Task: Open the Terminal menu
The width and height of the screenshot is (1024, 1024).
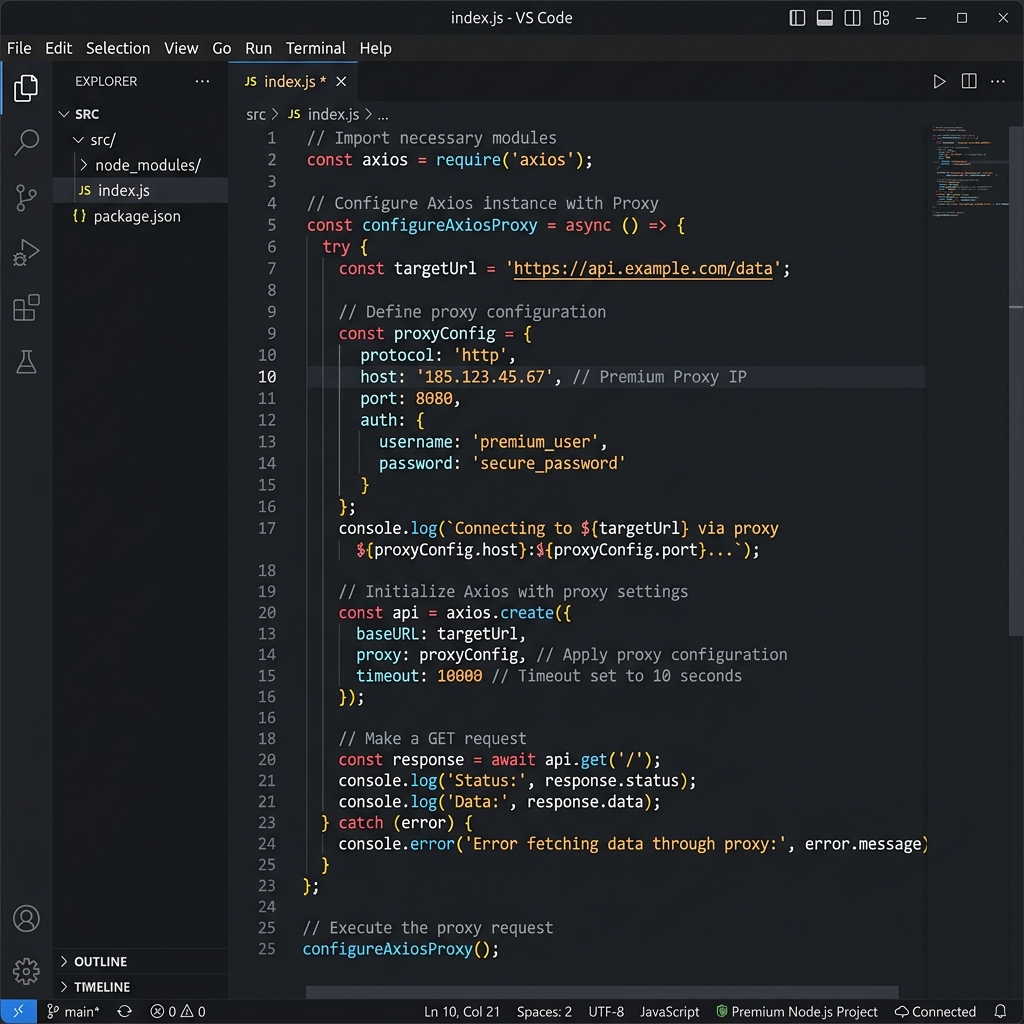Action: point(315,48)
